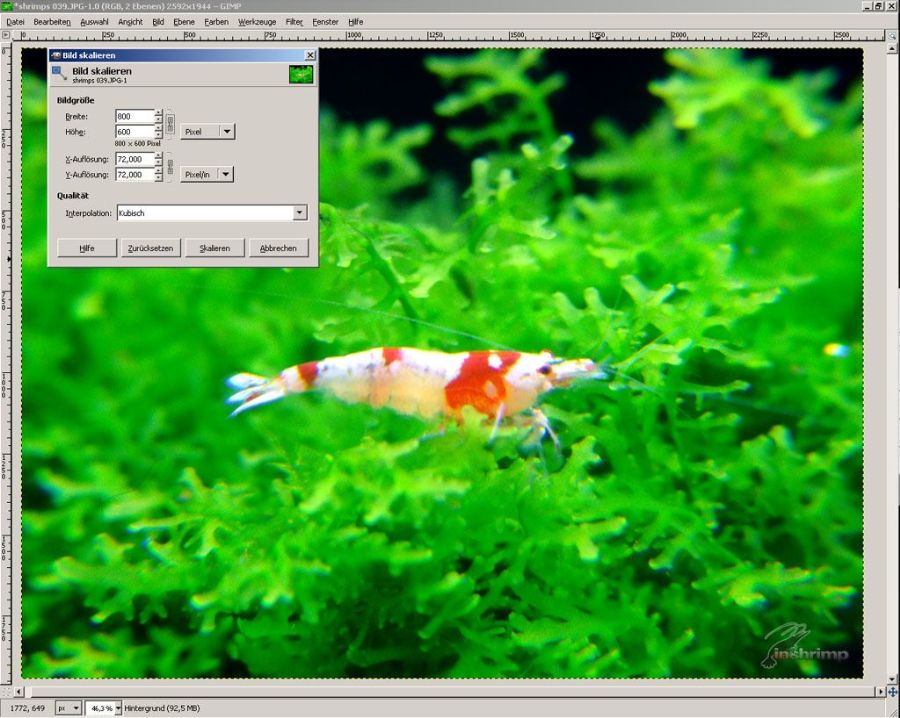900x718 pixels.
Task: Click the Skalieren button
Action: click(214, 248)
